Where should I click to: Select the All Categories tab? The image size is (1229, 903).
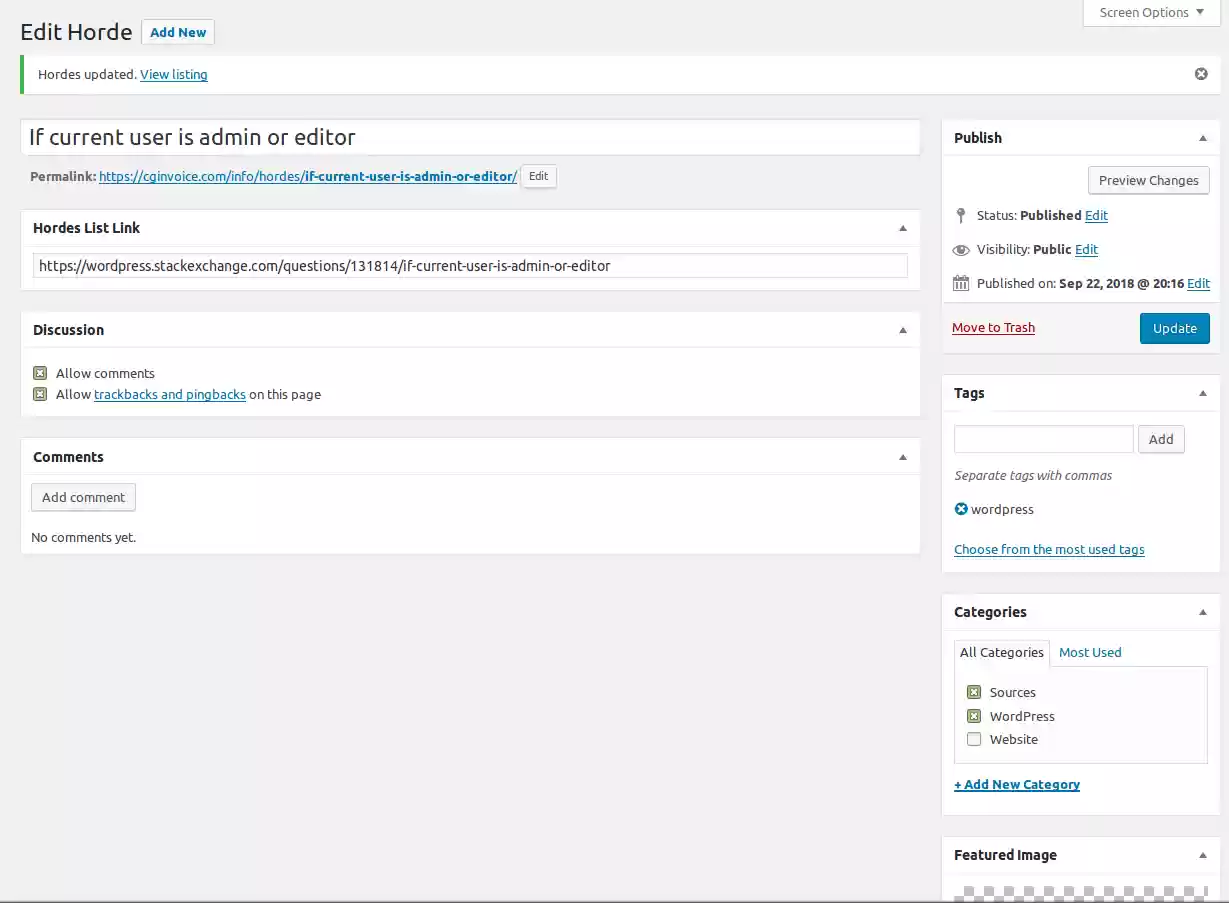1001,652
